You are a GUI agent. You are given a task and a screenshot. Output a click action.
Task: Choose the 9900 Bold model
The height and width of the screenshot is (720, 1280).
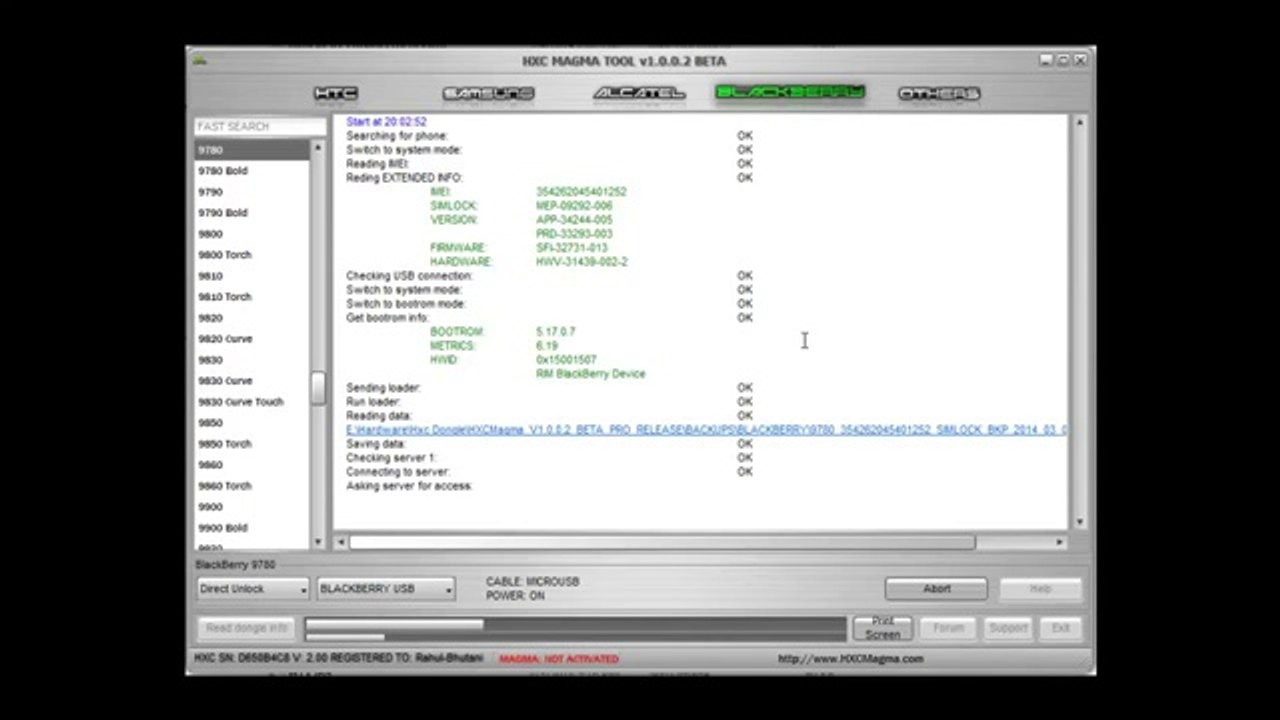pyautogui.click(x=252, y=528)
